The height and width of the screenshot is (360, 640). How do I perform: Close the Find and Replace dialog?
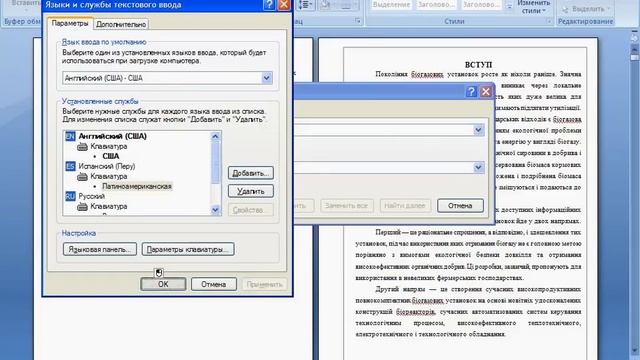coord(485,91)
